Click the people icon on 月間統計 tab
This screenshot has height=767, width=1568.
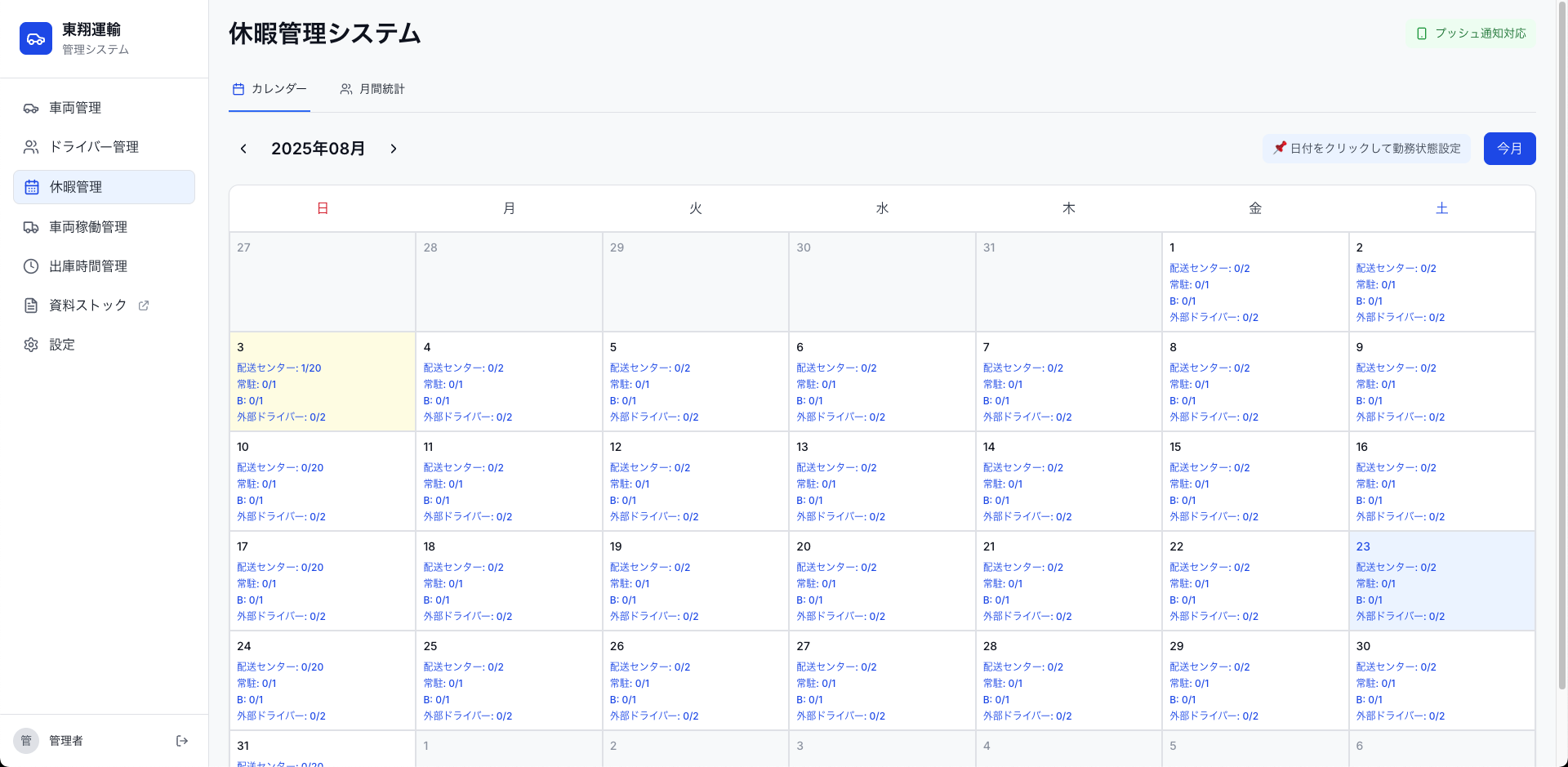pos(346,89)
